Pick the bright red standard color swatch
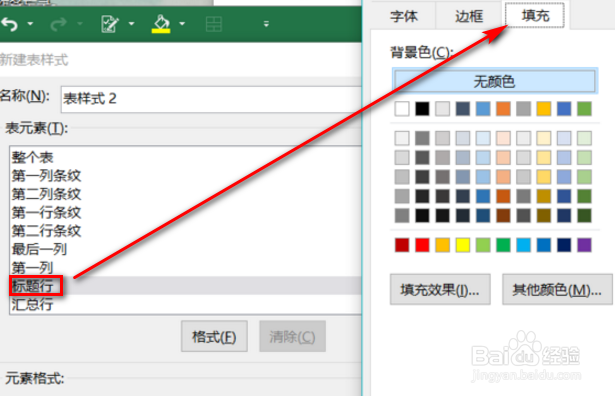This screenshot has width=615, height=396. tap(422, 245)
